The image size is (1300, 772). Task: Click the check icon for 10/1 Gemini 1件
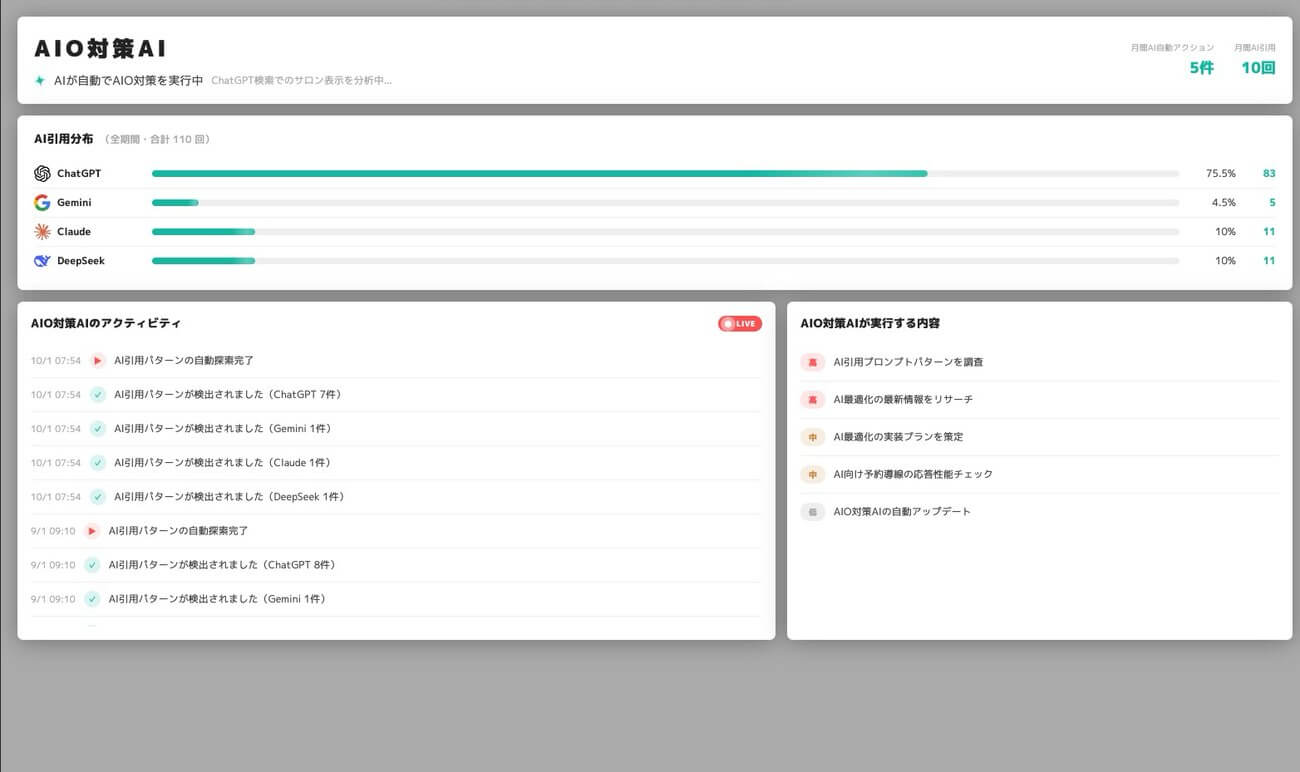[97, 428]
